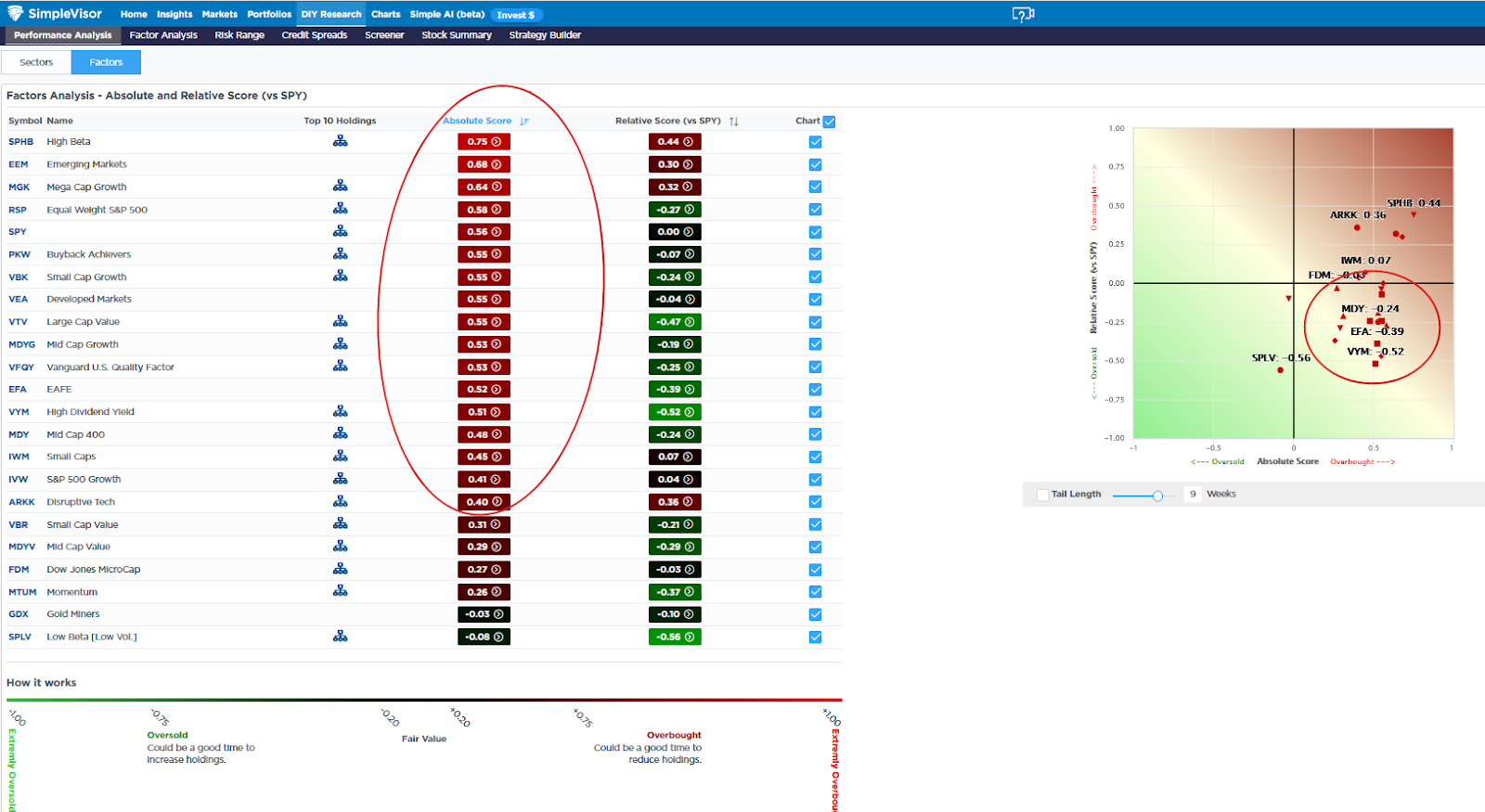Enable the Tail Length checkbox
Image resolution: width=1485 pixels, height=812 pixels.
click(1042, 495)
